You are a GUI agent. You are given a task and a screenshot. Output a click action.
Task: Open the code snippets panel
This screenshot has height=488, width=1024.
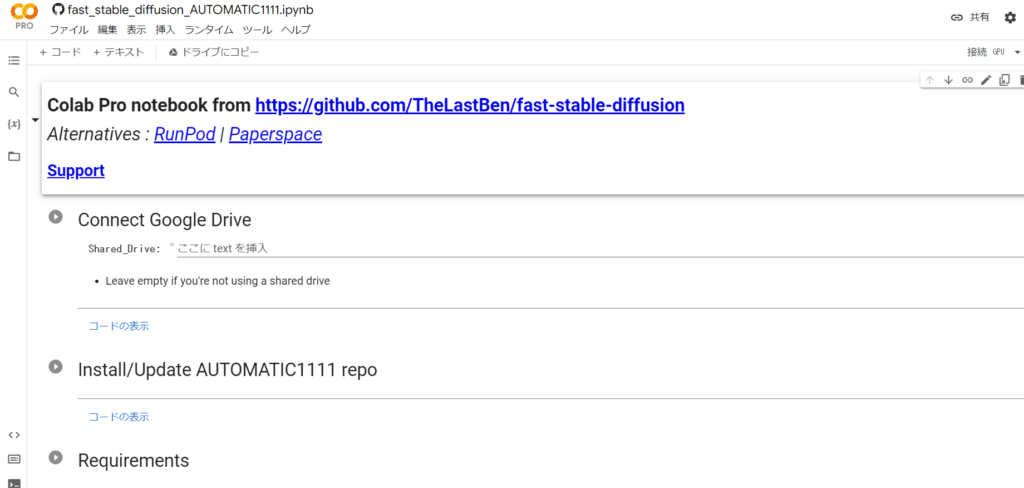(14, 435)
